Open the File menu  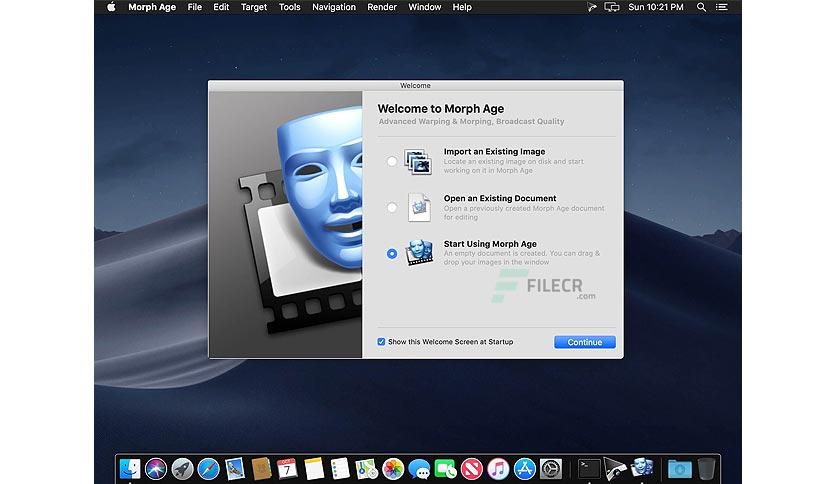pyautogui.click(x=195, y=7)
